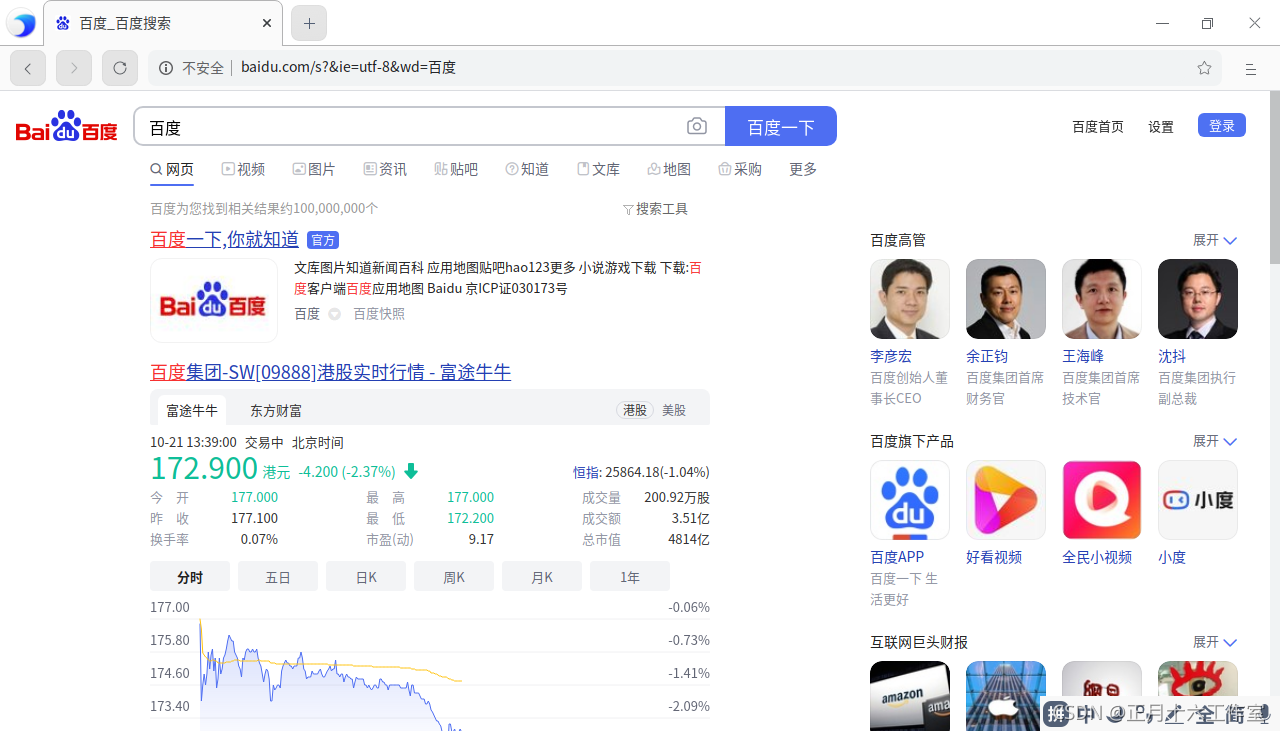Click the 百度APP product icon

910,500
